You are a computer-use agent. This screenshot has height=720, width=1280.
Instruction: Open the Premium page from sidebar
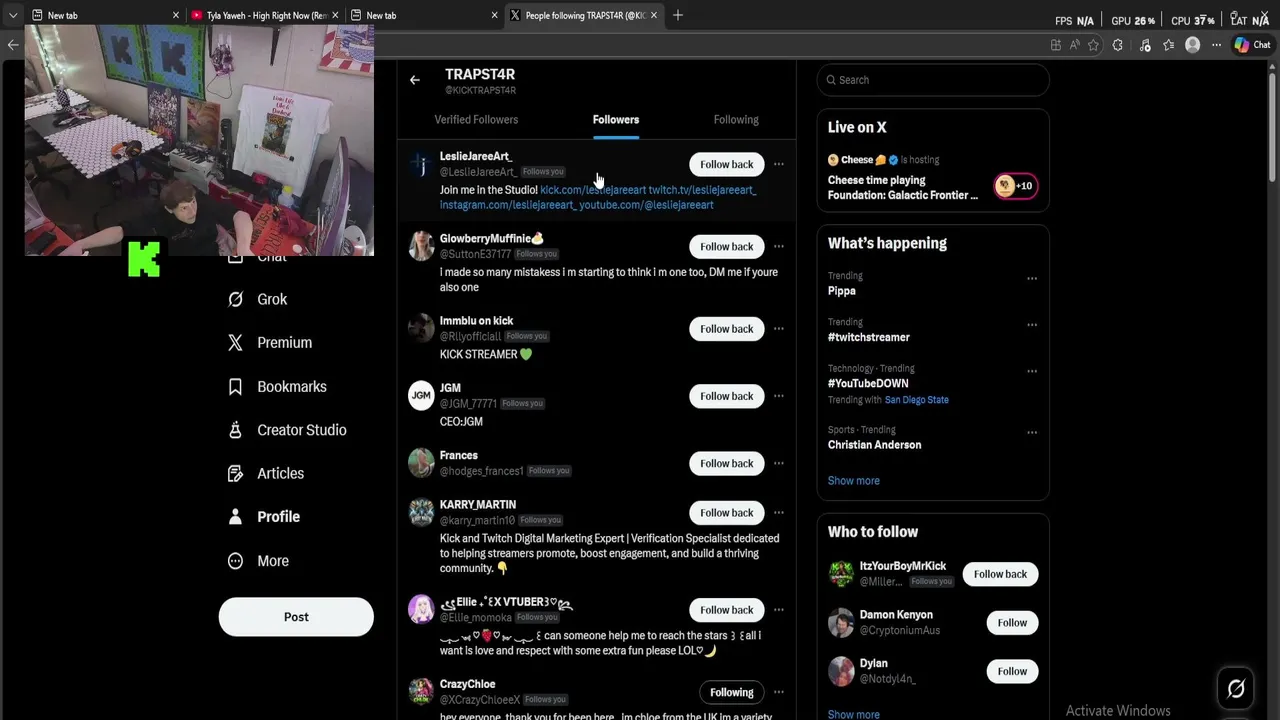click(270, 342)
